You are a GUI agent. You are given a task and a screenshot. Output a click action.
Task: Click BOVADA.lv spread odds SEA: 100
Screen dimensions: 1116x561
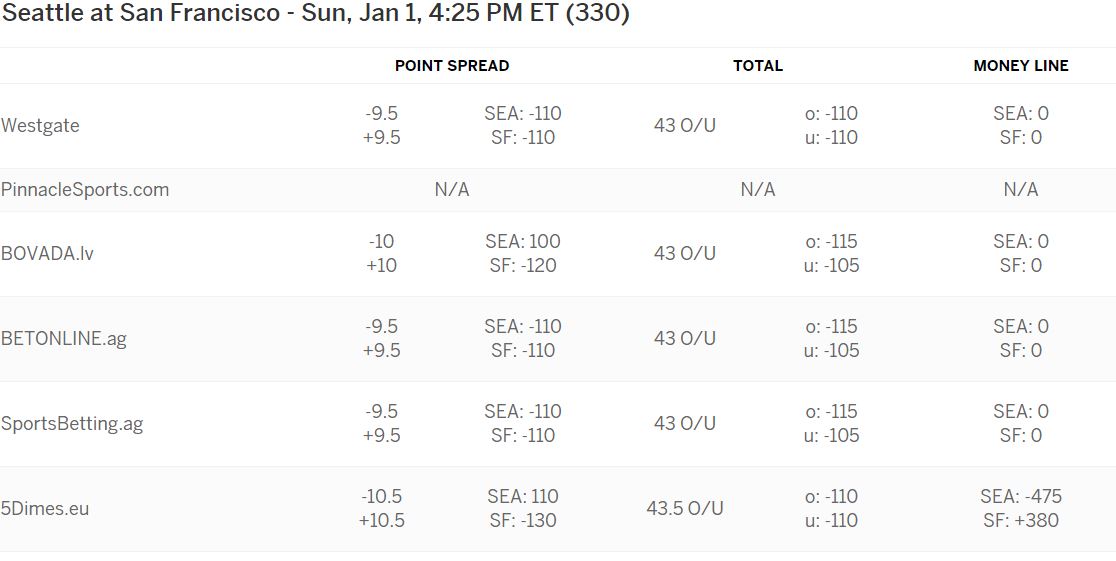(523, 241)
